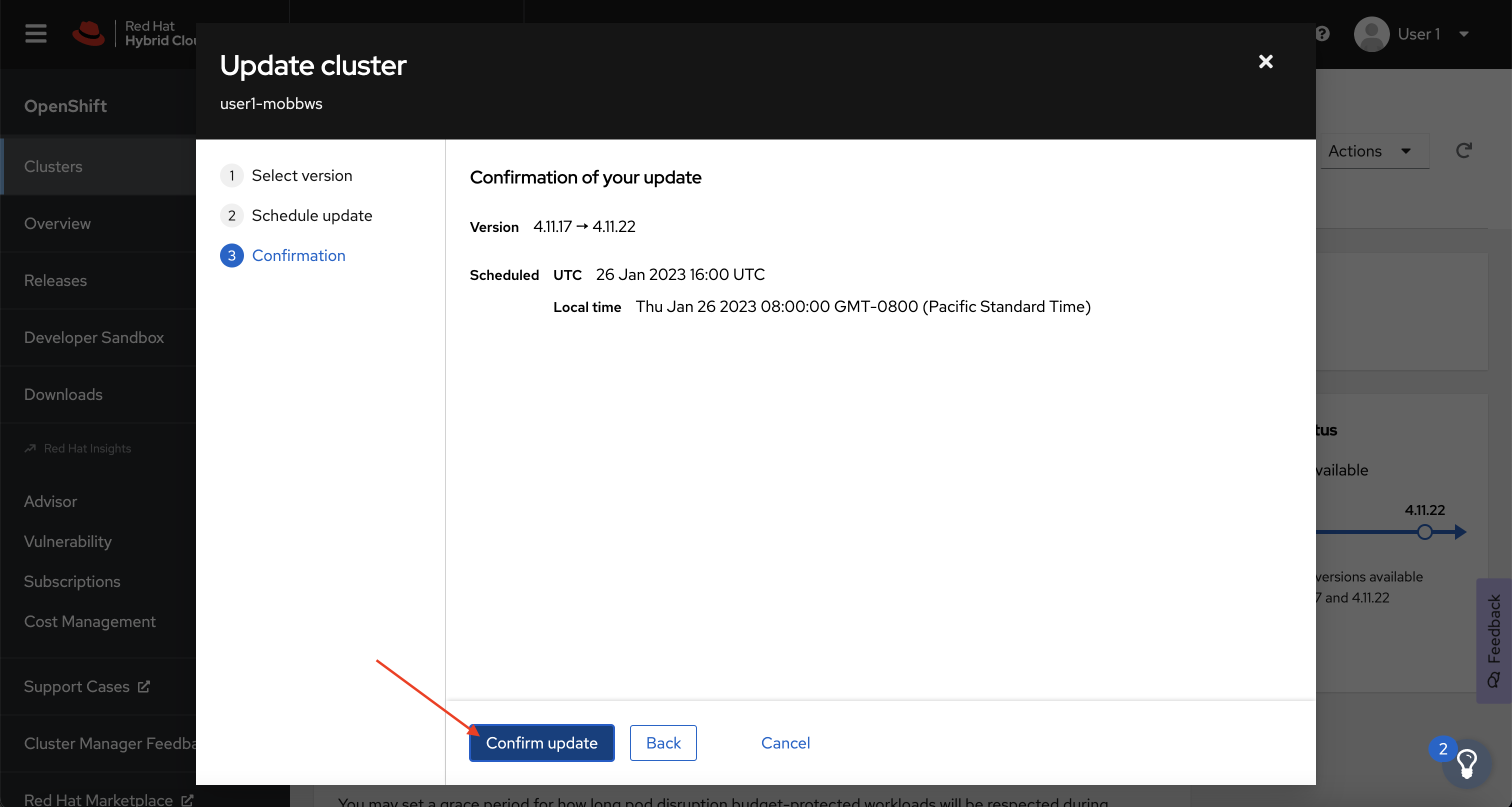The width and height of the screenshot is (1512, 807).
Task: Open the help question mark icon
Action: pos(1323,33)
